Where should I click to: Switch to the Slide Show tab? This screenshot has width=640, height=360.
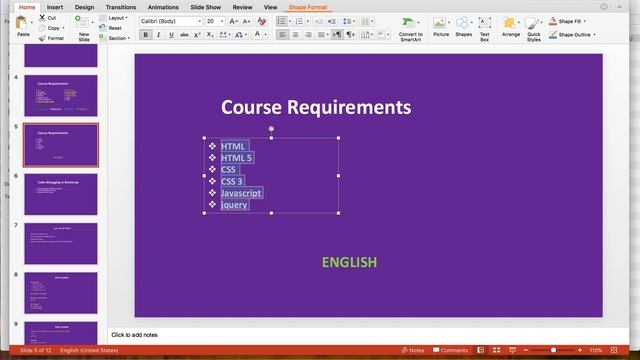pos(205,7)
